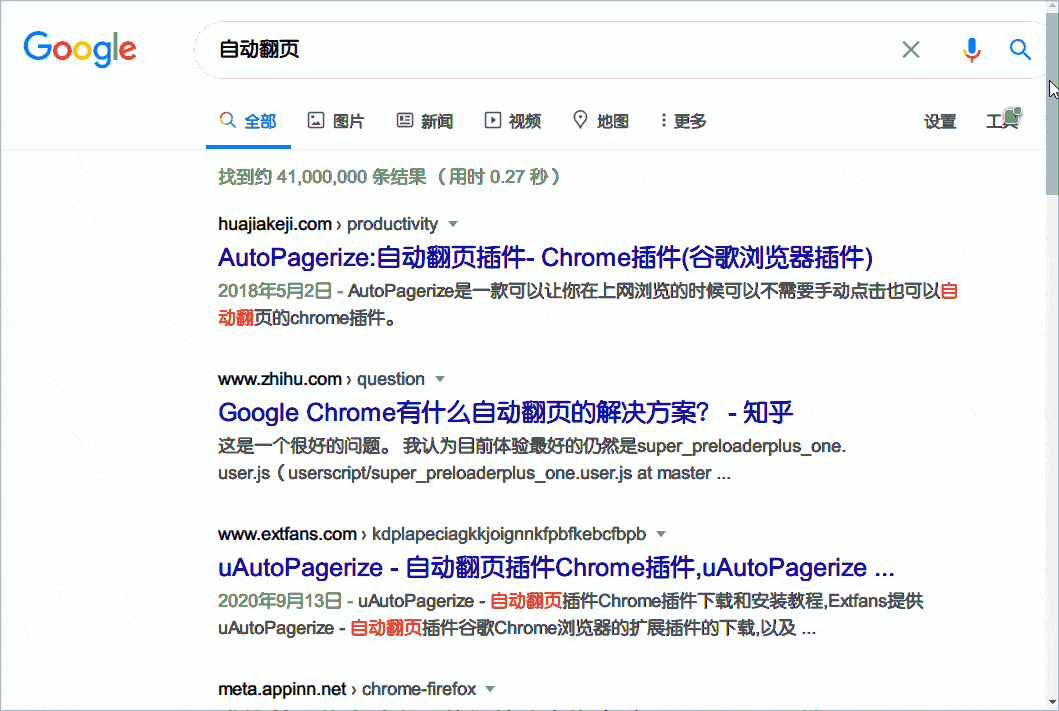
Task: Start voice search with the microphone icon
Action: (x=971, y=49)
